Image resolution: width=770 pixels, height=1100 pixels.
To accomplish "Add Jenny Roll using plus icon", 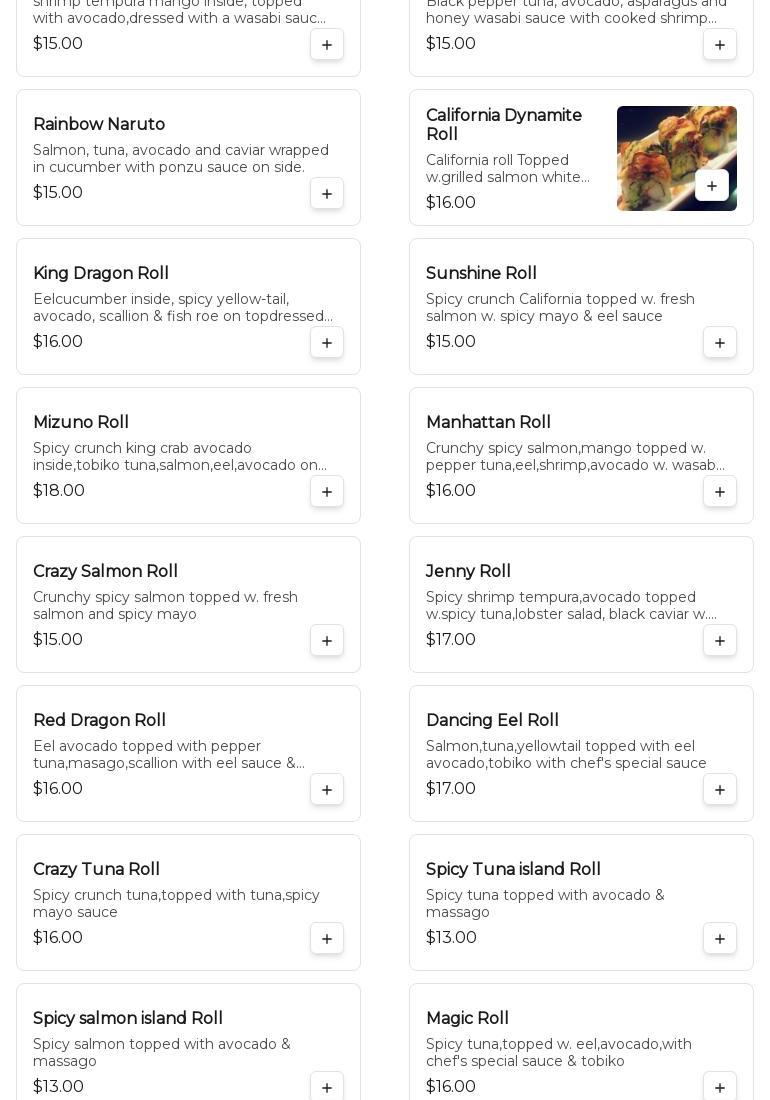I will point(720,640).
